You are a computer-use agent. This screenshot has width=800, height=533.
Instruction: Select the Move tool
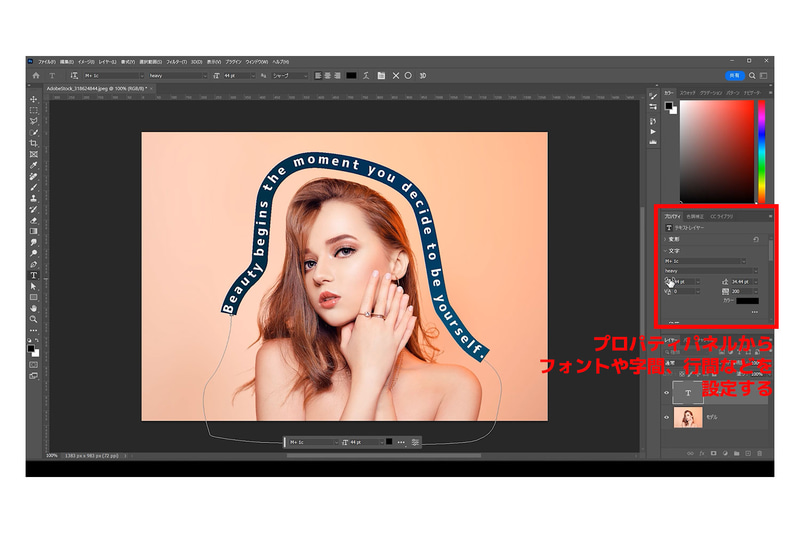[34, 99]
